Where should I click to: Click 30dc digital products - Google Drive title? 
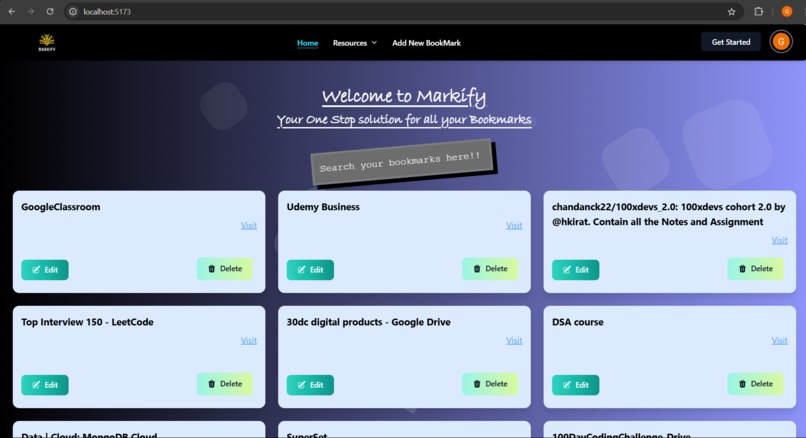[369, 322]
